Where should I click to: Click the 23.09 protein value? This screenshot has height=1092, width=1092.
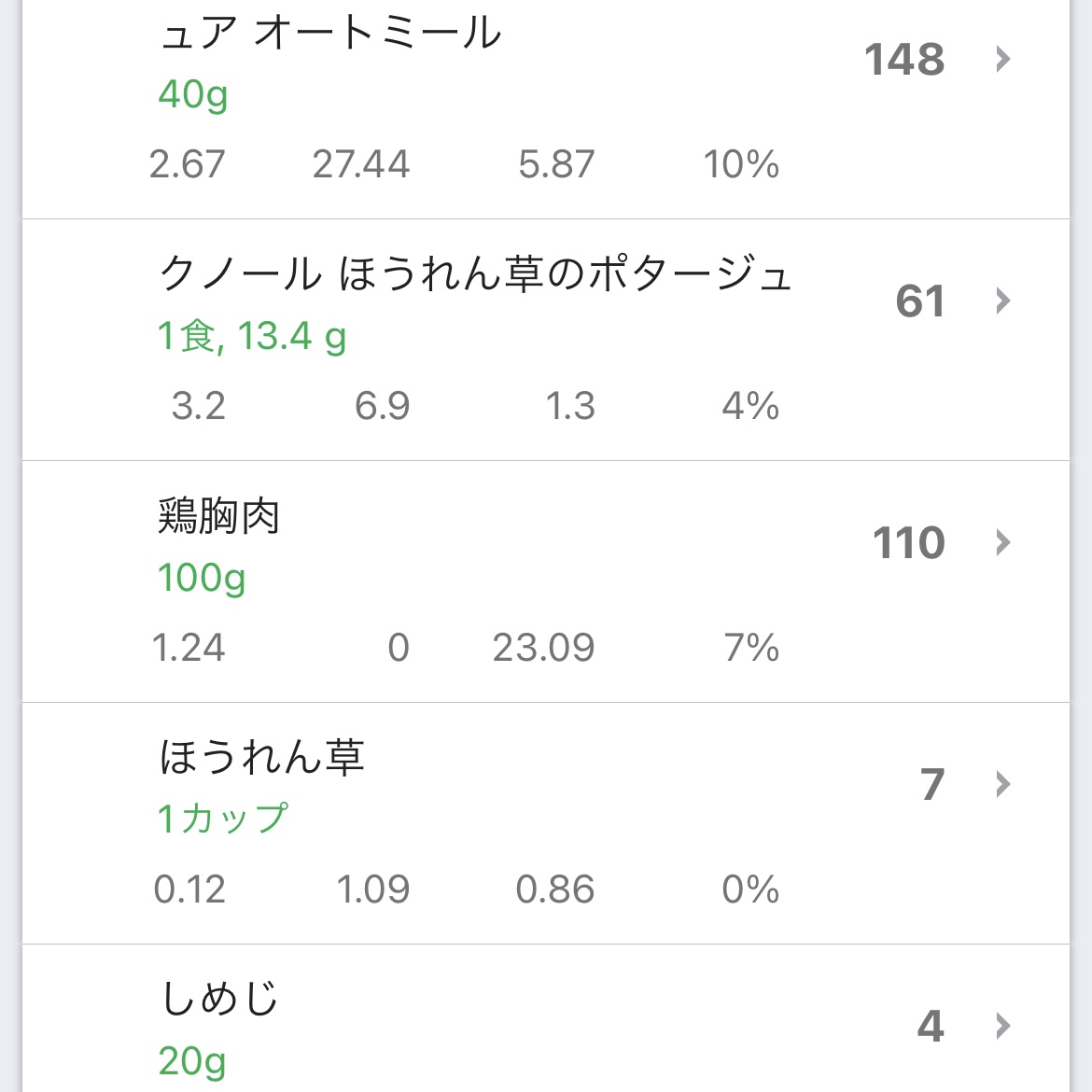tap(543, 648)
